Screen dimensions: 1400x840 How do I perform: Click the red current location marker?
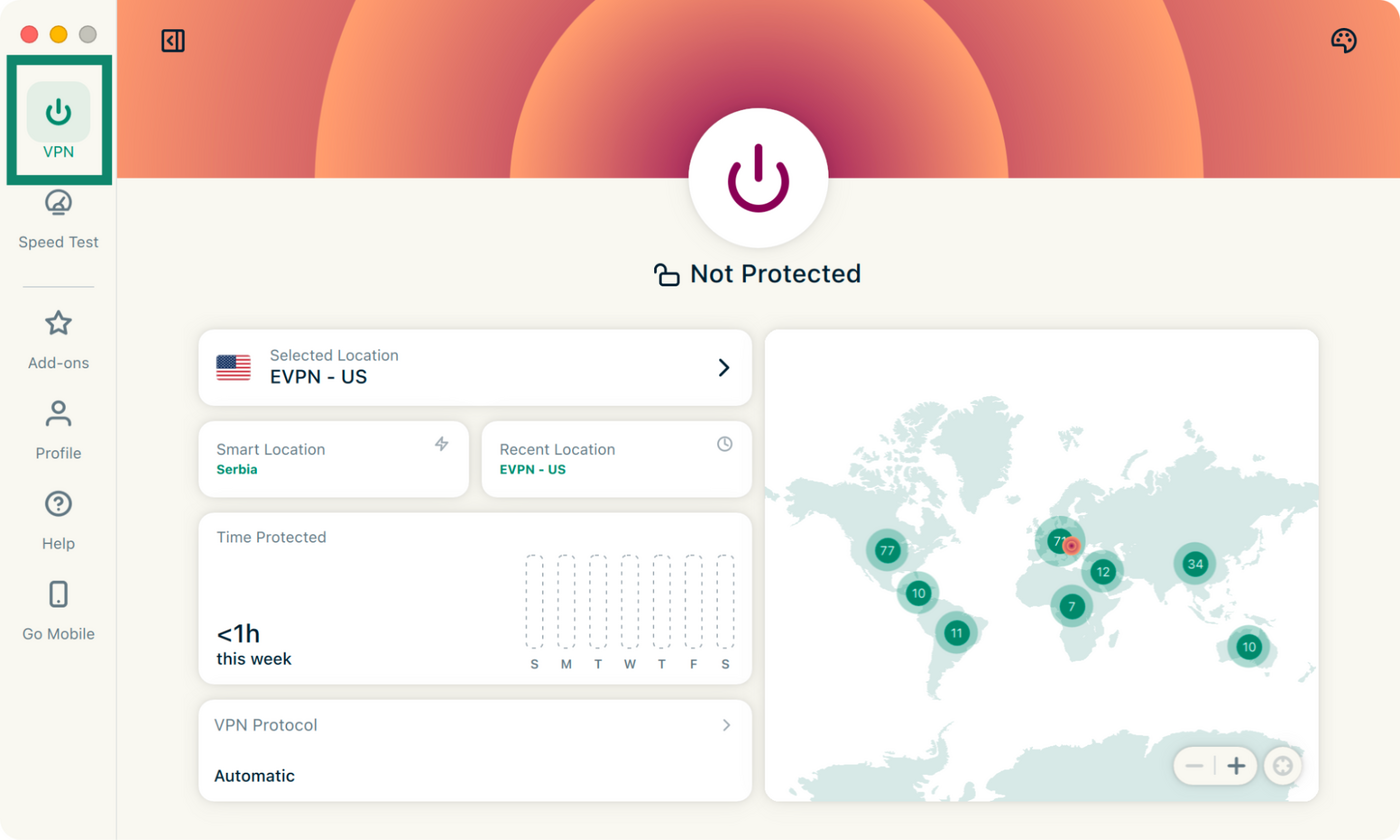[1071, 546]
